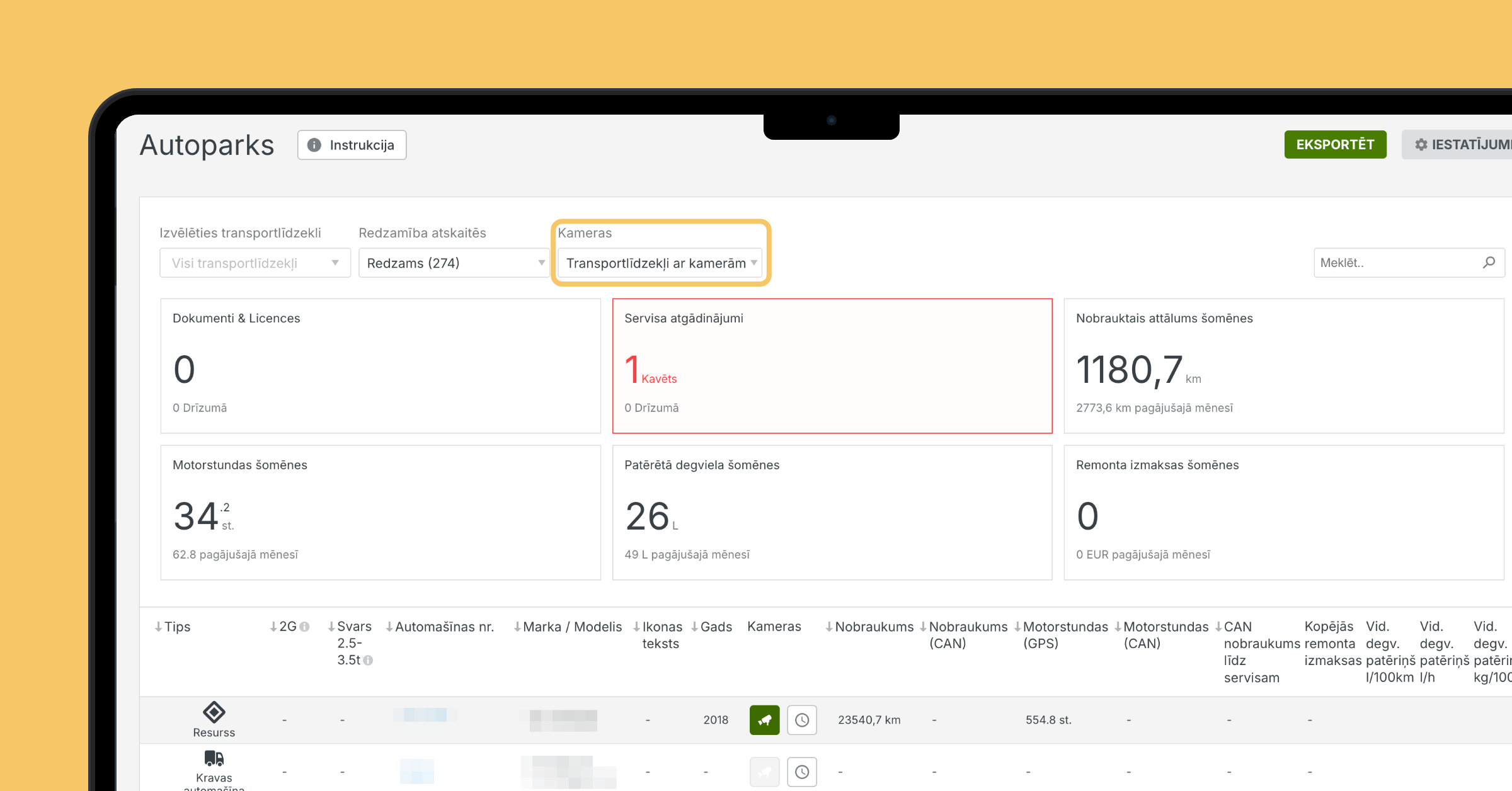Expand the Redzams (274) dropdown
Image resolution: width=1512 pixels, height=791 pixels.
(x=454, y=263)
